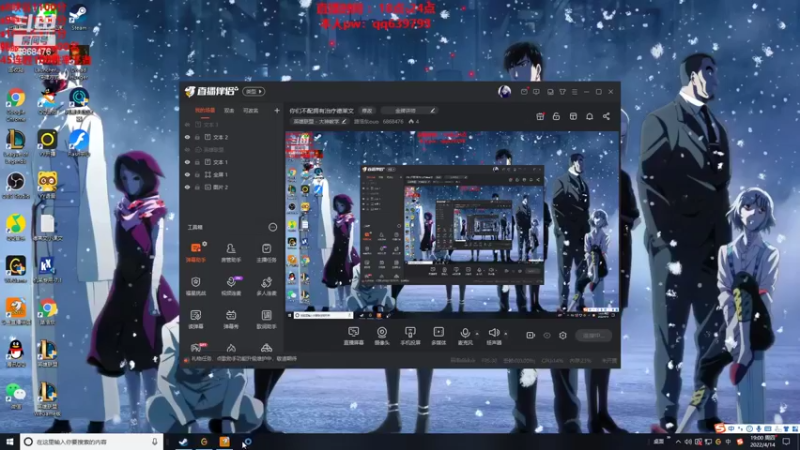
Task: Click the lock icon in the header row
Action: point(556,116)
